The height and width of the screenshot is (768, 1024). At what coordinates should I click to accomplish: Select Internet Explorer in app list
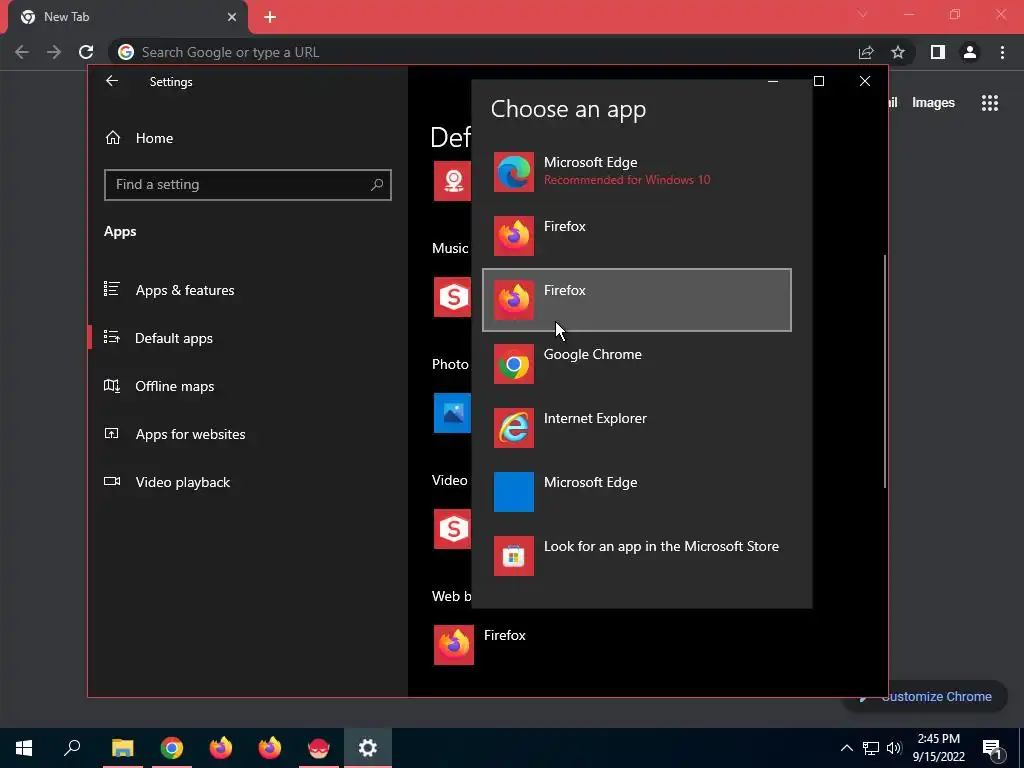637,428
